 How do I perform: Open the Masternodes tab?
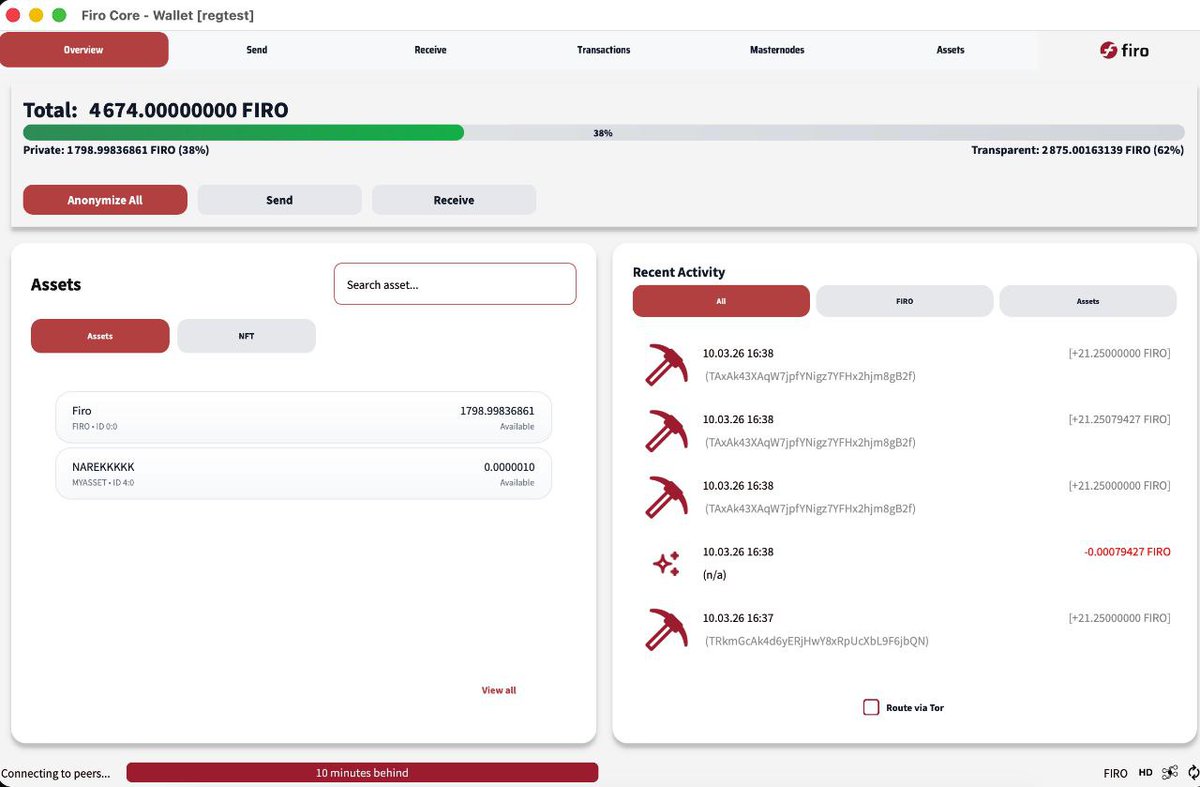pos(777,50)
